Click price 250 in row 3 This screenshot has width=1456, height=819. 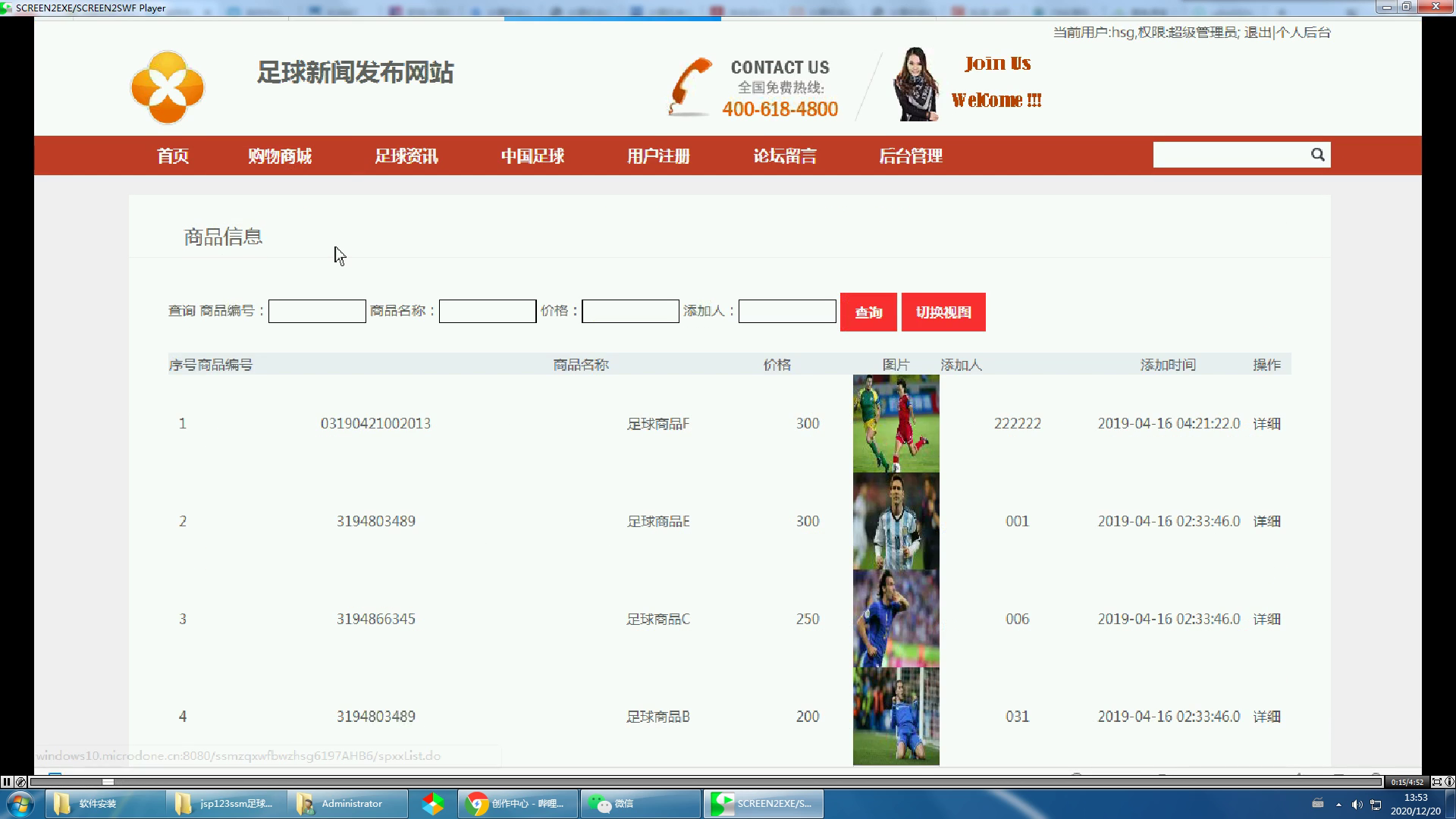coord(808,620)
